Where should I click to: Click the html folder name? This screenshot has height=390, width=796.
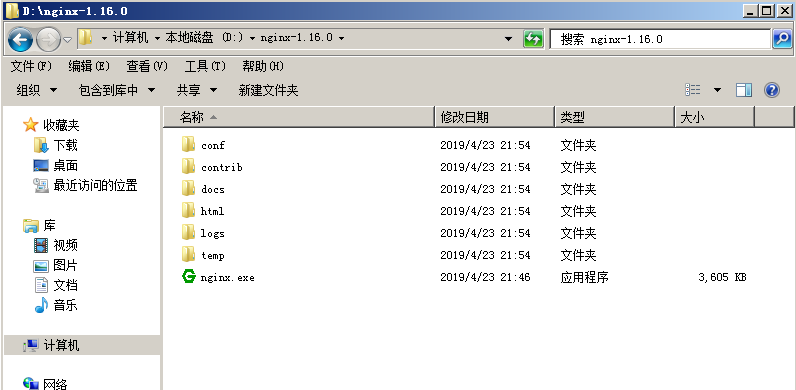pyautogui.click(x=212, y=211)
